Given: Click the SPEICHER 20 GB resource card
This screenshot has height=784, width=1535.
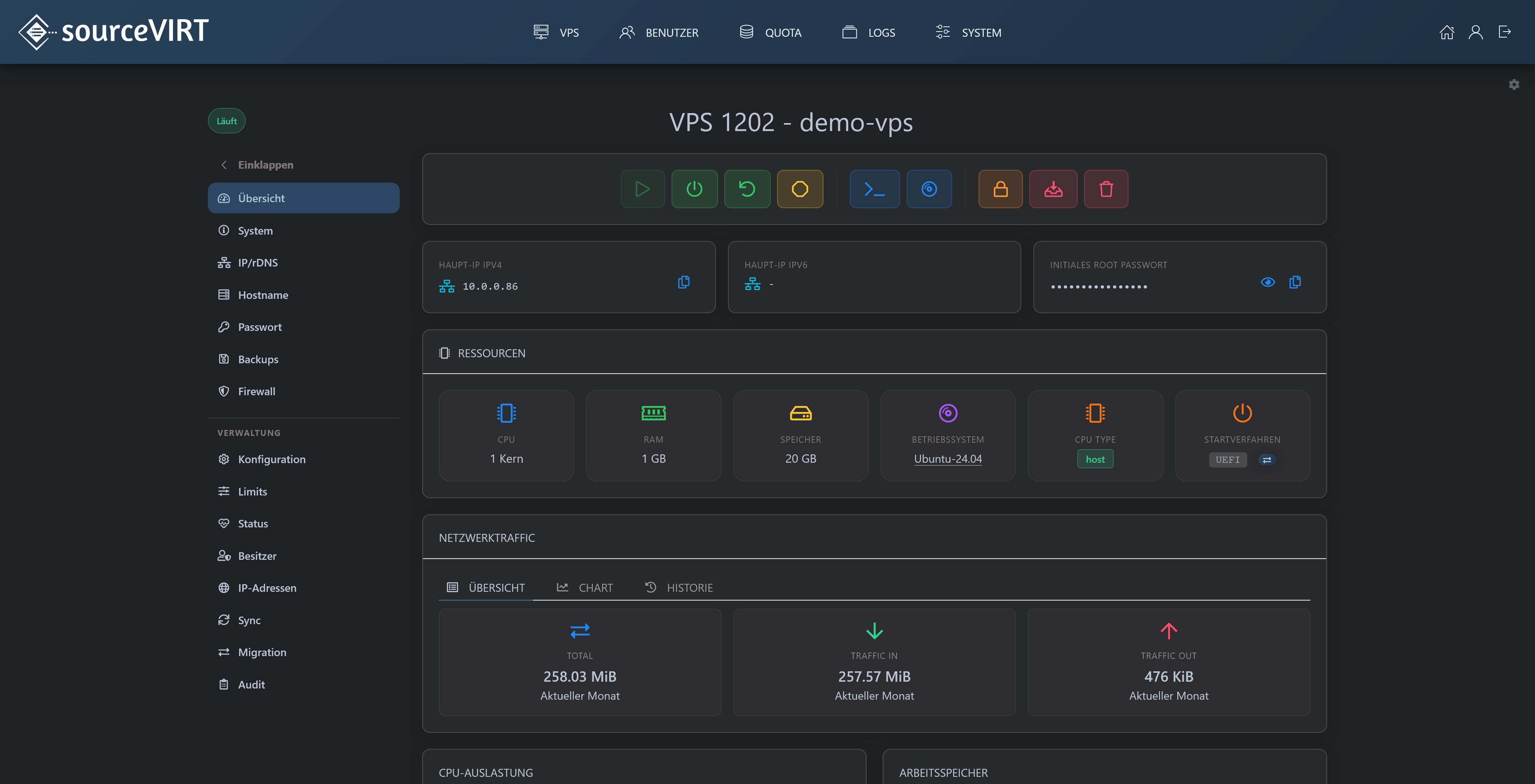Looking at the screenshot, I should [800, 436].
